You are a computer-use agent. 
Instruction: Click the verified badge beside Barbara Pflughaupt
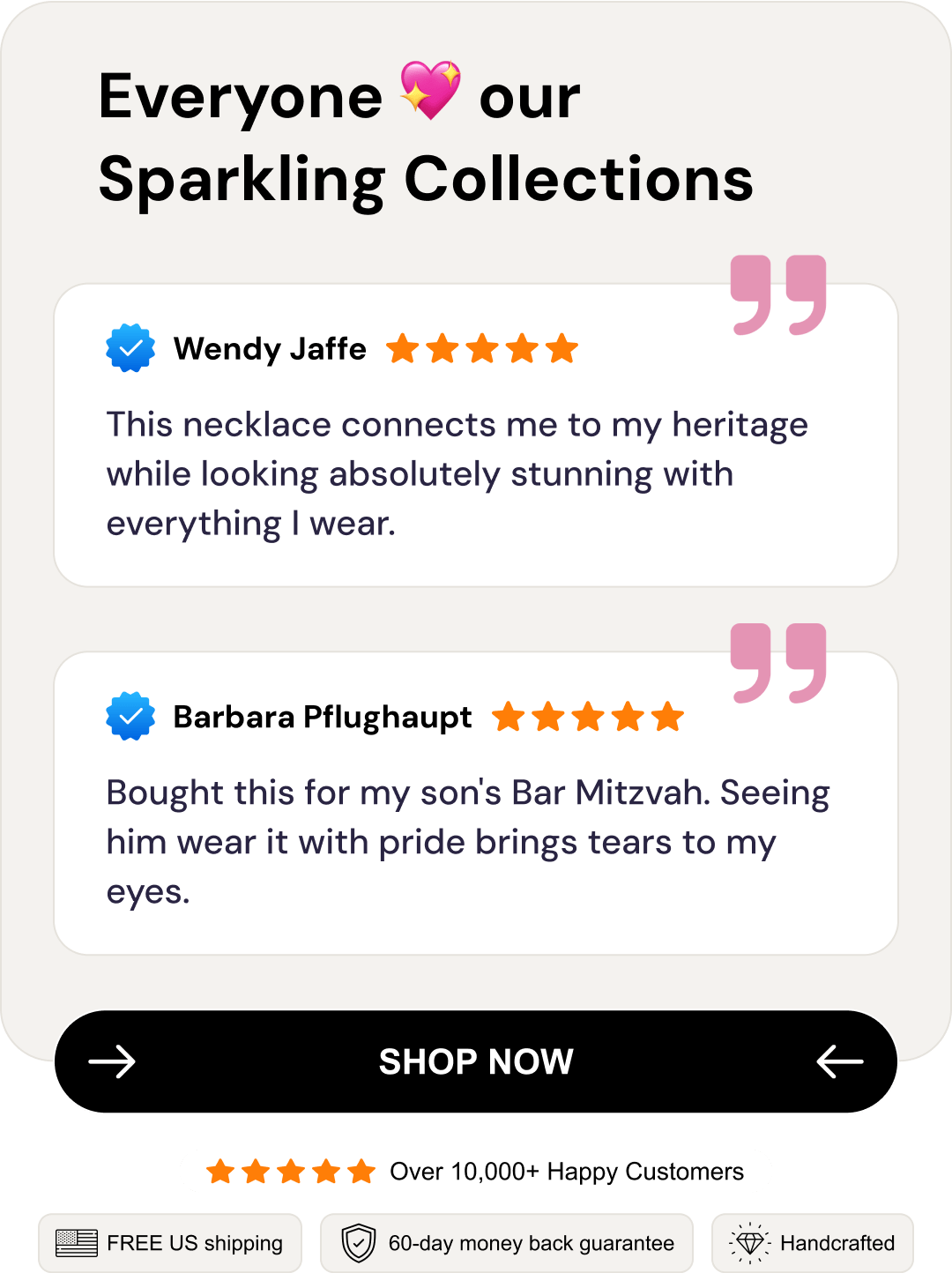tap(130, 716)
